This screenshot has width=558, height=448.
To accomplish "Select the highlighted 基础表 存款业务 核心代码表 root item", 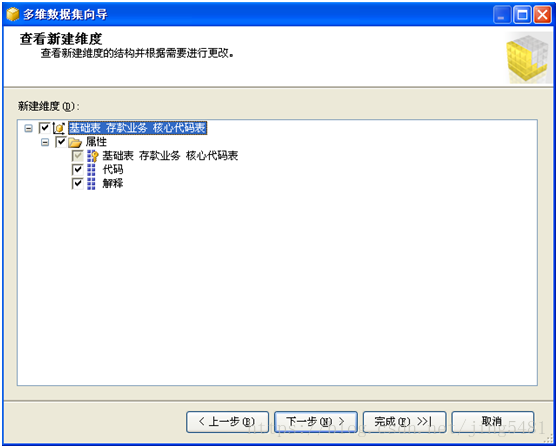I will click(x=137, y=128).
